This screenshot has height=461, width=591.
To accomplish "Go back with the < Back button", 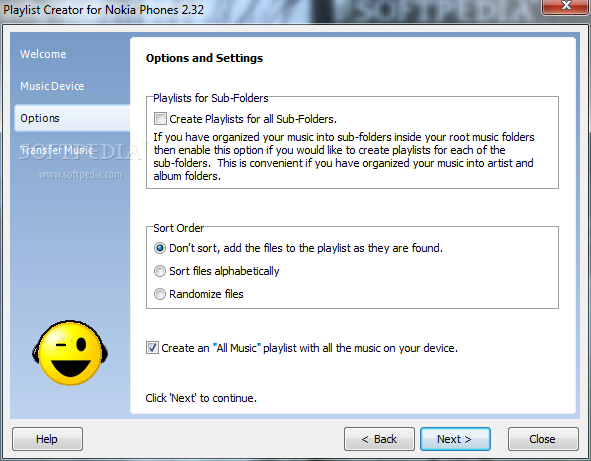I will (379, 439).
